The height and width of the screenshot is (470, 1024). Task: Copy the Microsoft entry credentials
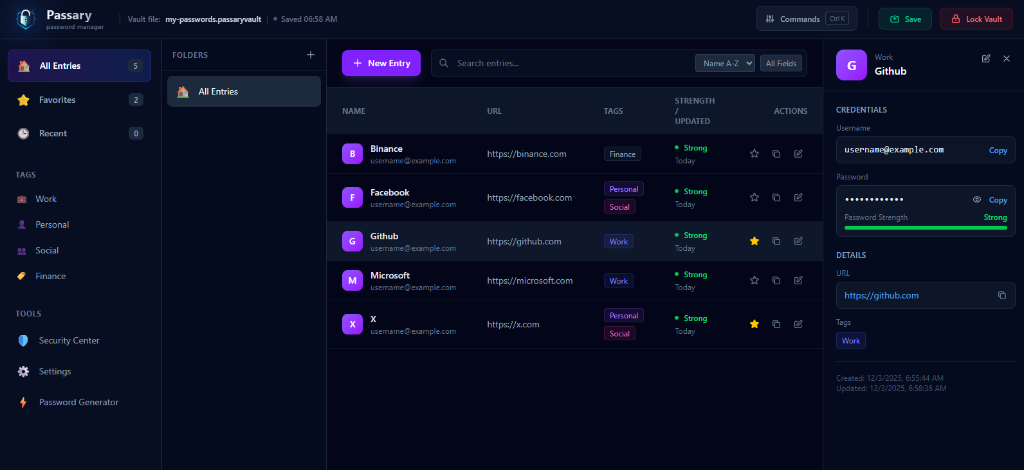[x=776, y=280]
